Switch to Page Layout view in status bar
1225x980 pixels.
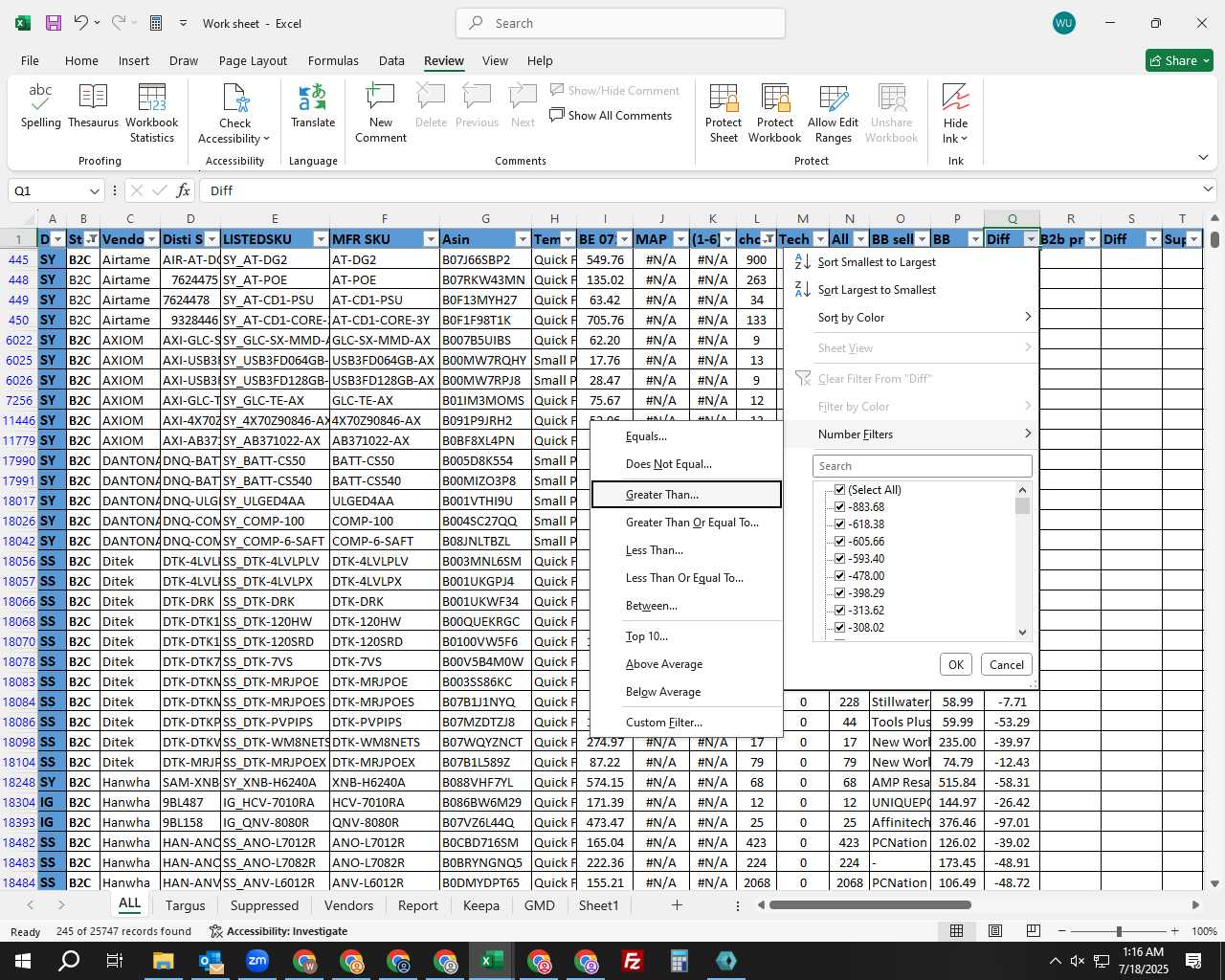coord(995,931)
